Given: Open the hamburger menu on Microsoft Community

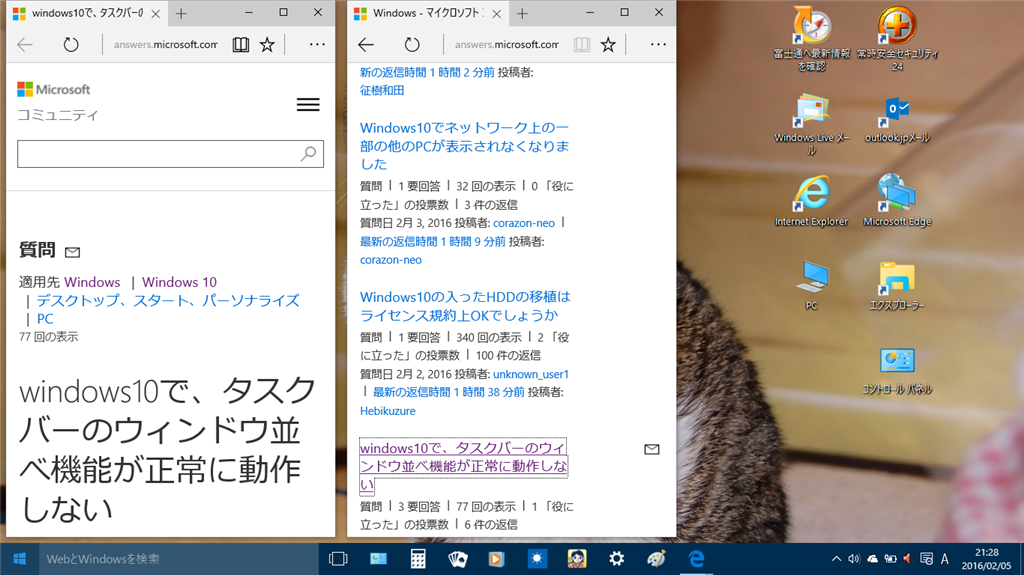Looking at the screenshot, I should [x=308, y=105].
